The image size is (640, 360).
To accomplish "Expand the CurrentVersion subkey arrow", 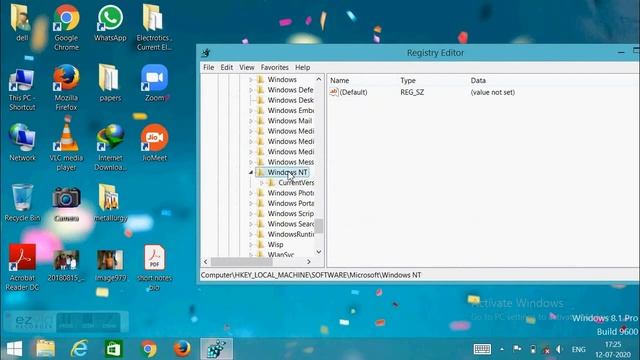I will click(262, 183).
